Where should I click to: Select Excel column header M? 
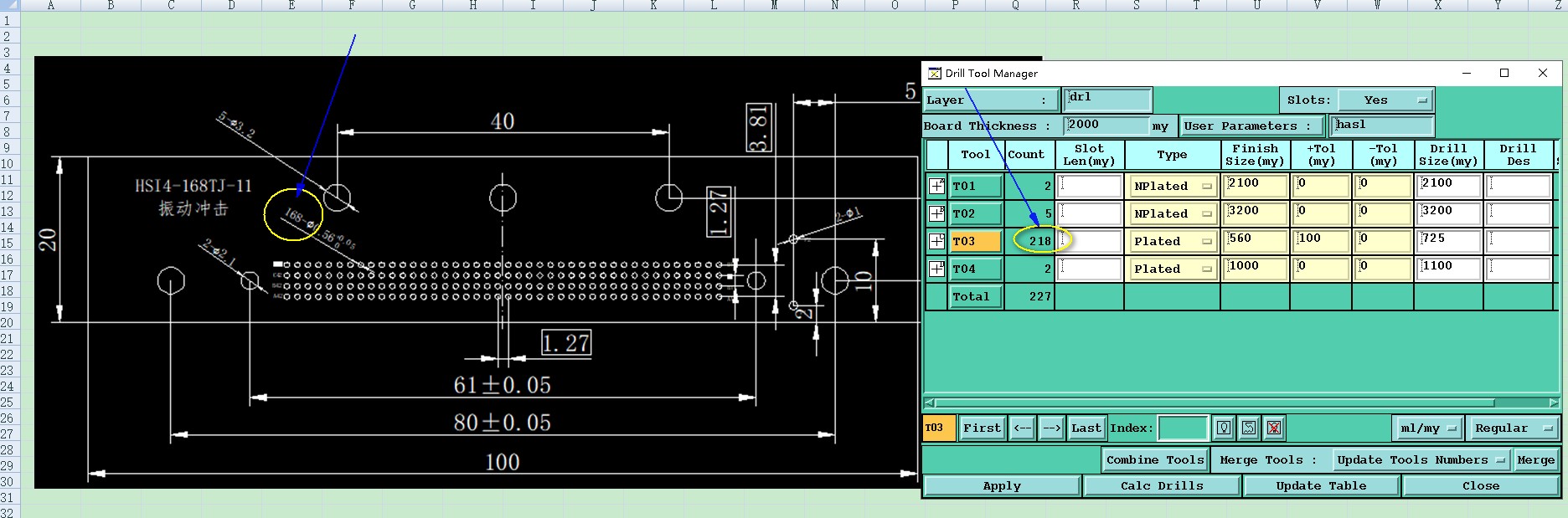pyautogui.click(x=774, y=5)
